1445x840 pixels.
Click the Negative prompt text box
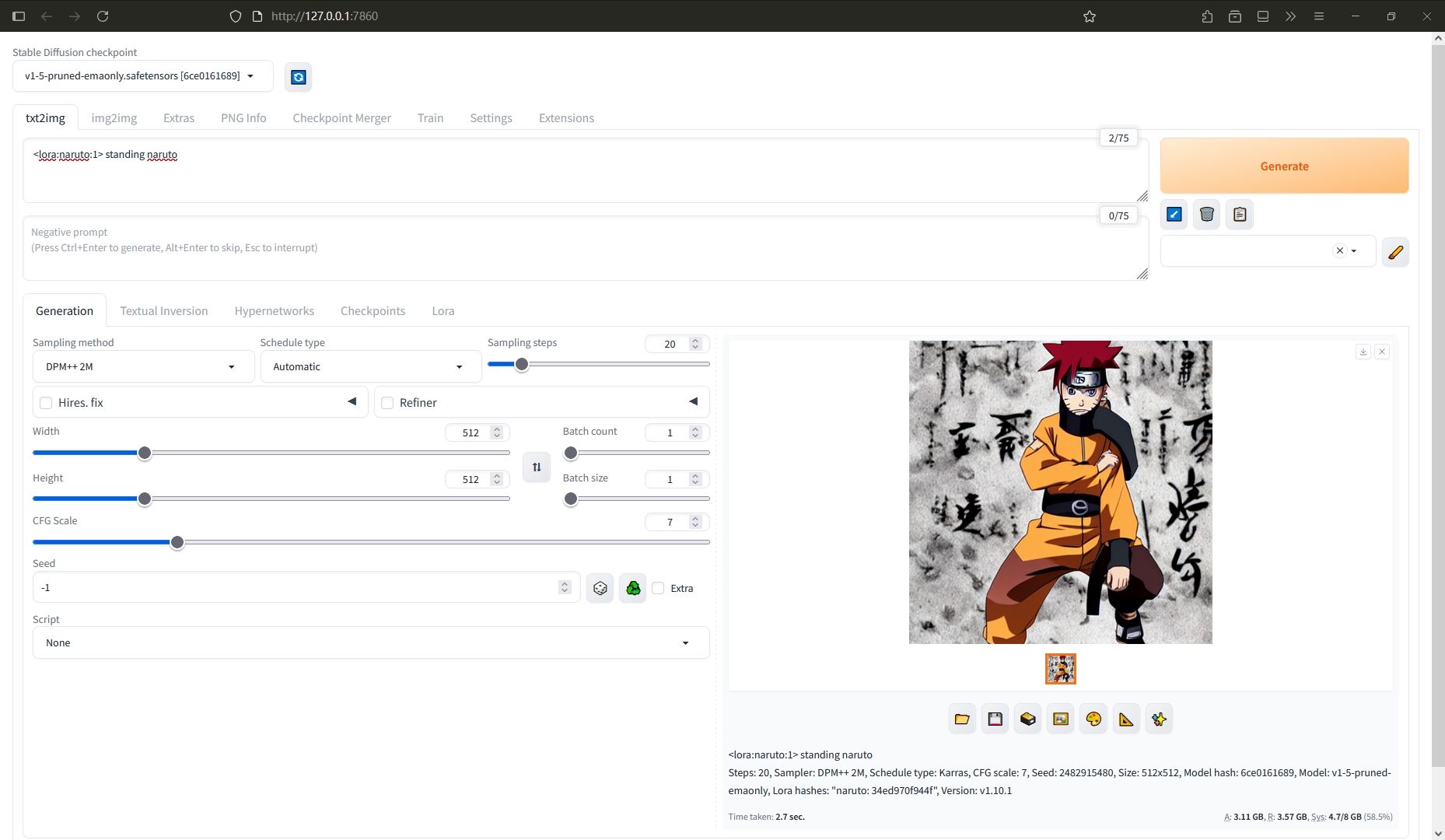pos(586,249)
